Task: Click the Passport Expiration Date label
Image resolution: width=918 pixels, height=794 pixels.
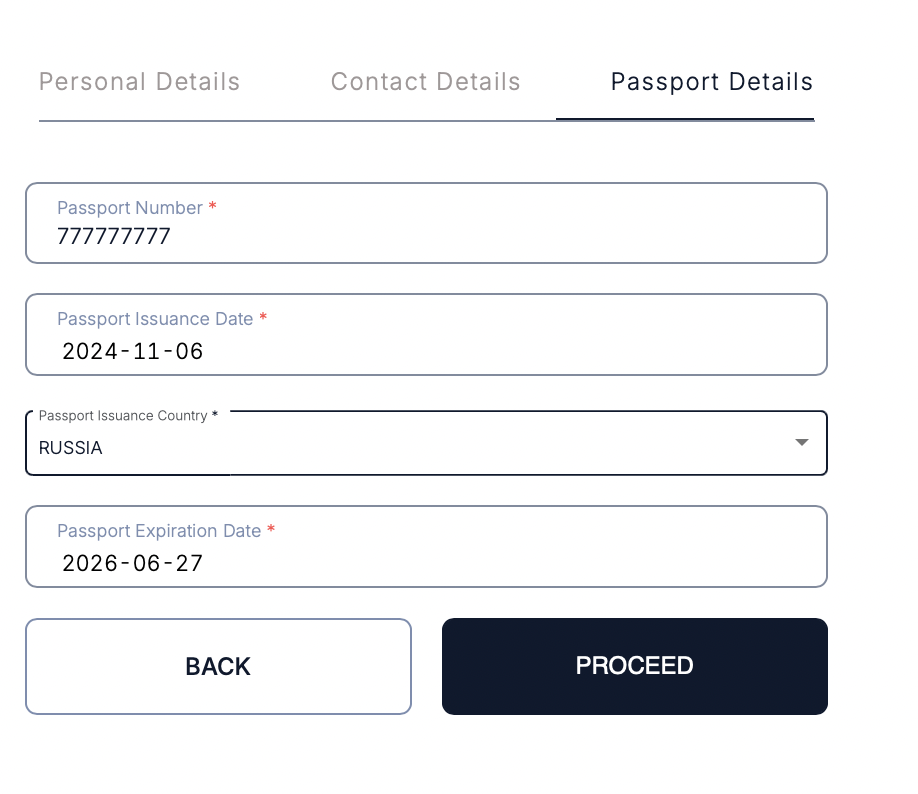Action: click(x=159, y=531)
